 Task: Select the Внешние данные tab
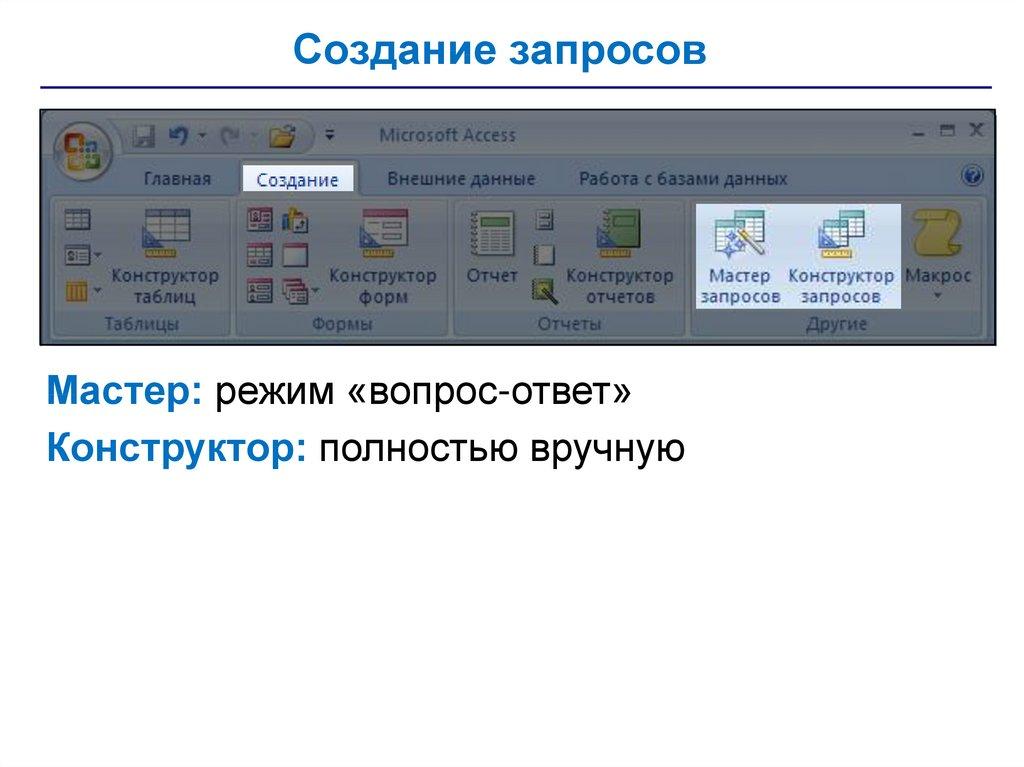(461, 179)
